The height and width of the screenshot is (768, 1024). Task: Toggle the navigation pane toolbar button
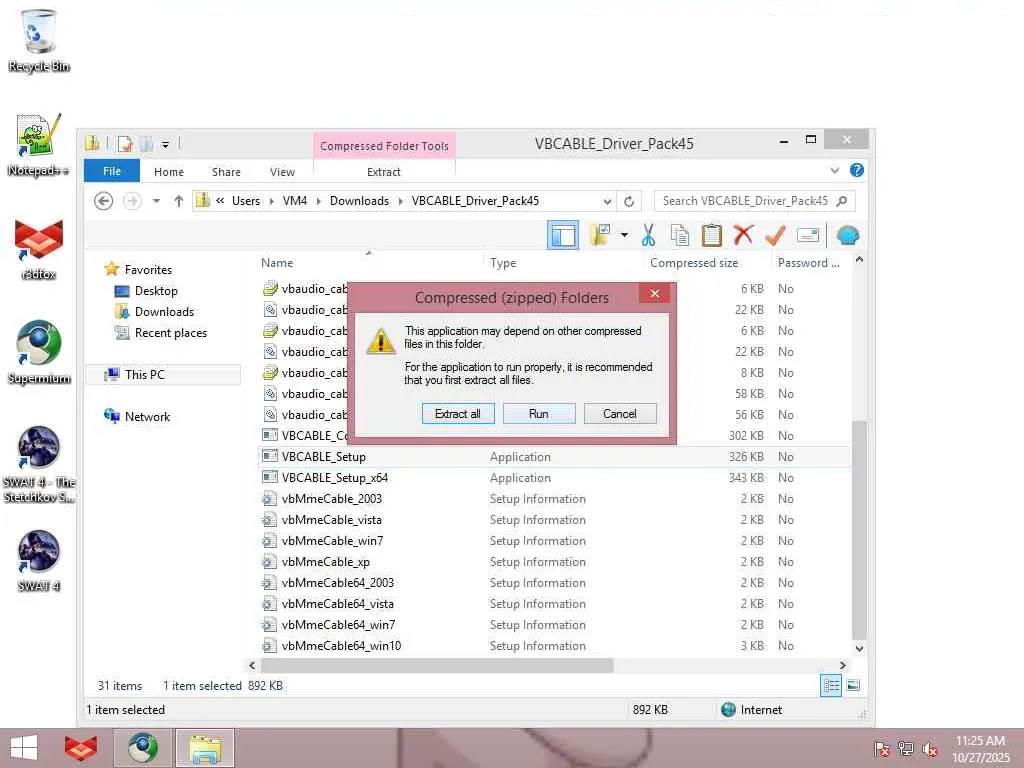(x=562, y=235)
